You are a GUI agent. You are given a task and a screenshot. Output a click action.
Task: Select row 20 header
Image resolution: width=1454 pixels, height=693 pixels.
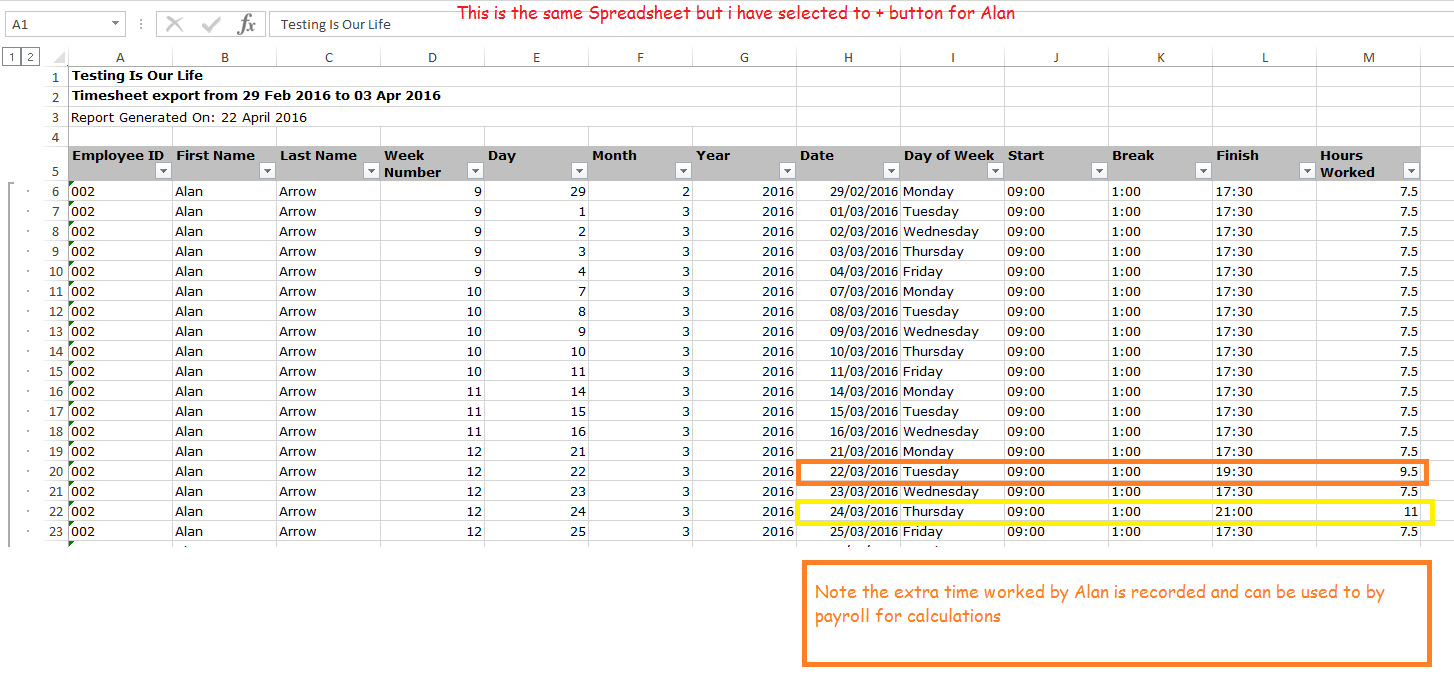[55, 472]
